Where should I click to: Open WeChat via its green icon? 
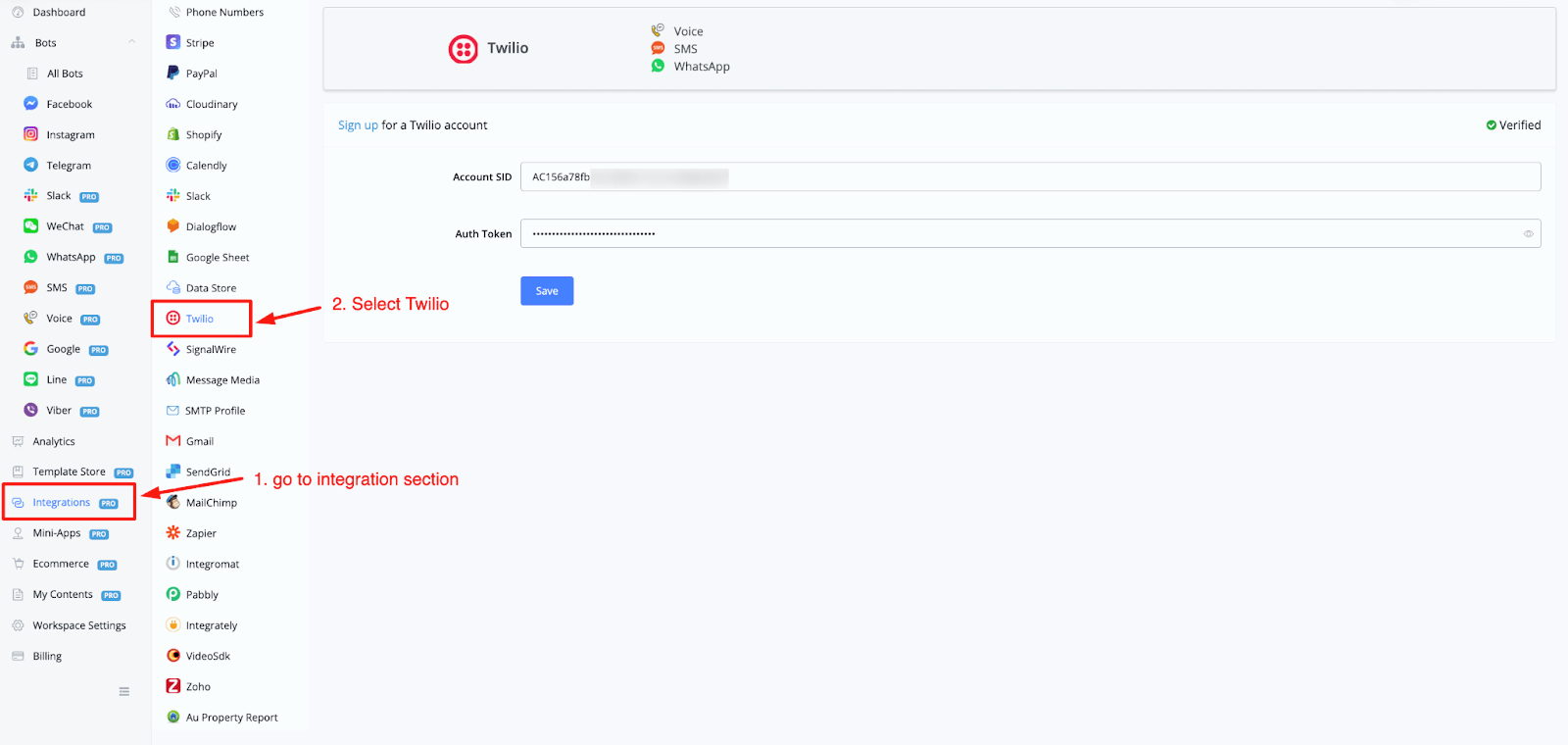tap(30, 225)
